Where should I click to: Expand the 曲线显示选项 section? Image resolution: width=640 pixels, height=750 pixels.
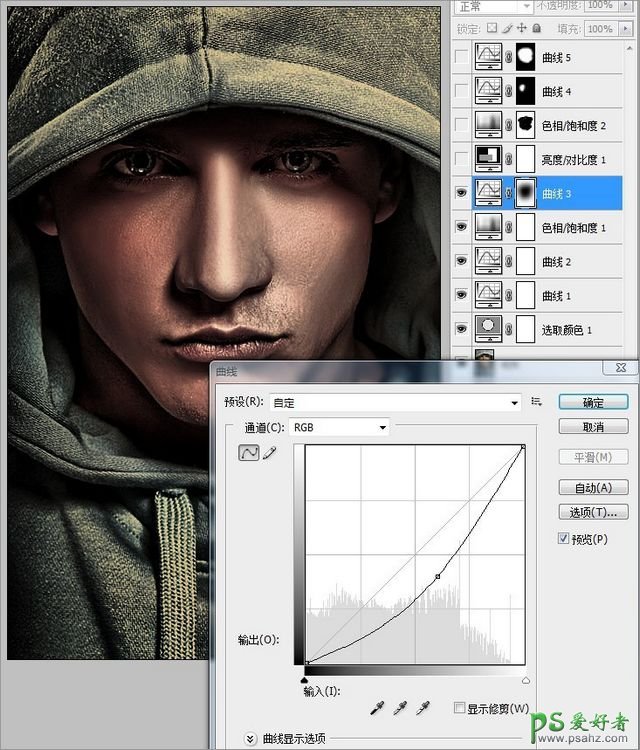(250, 739)
